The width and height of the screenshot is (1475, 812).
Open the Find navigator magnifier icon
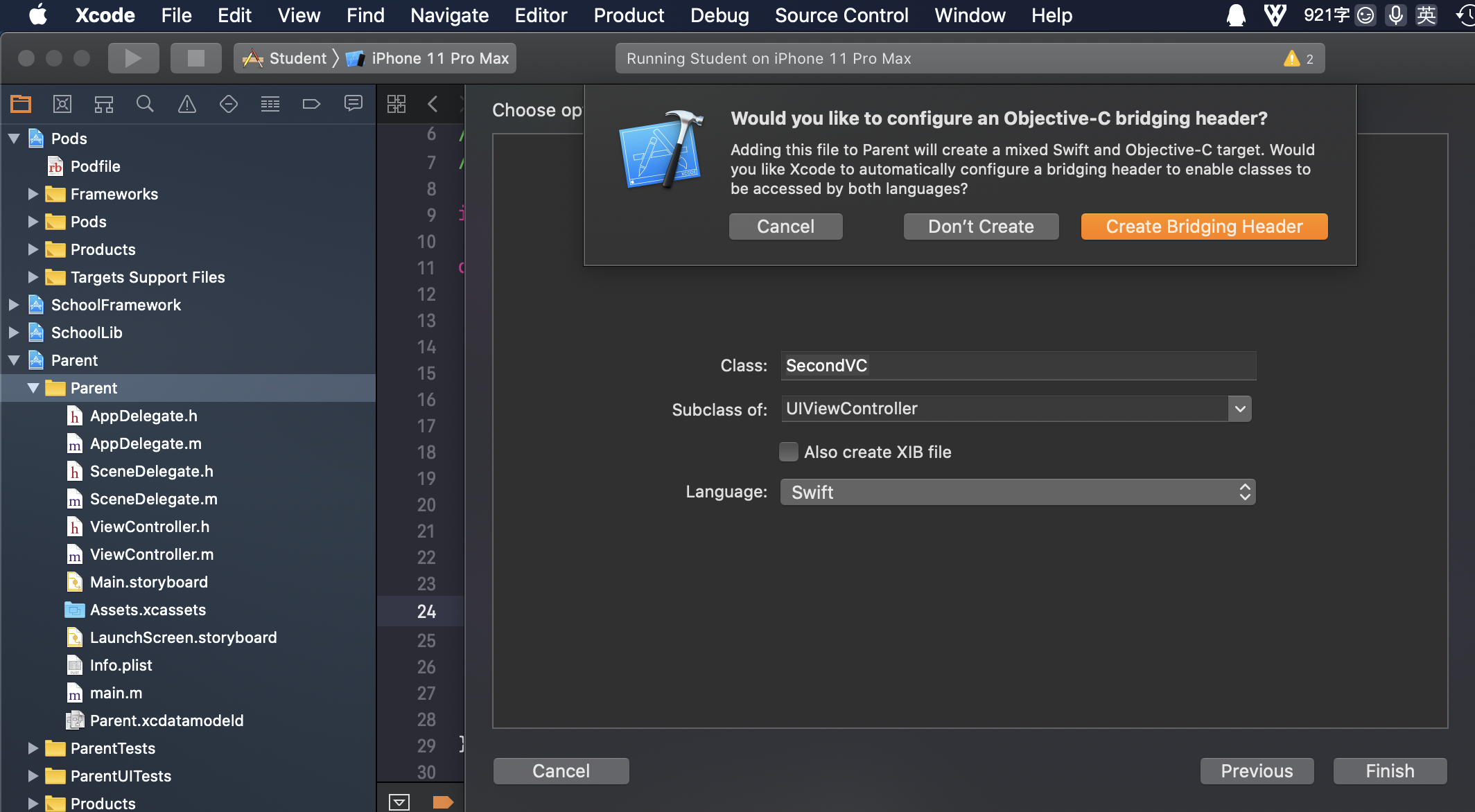pos(145,104)
